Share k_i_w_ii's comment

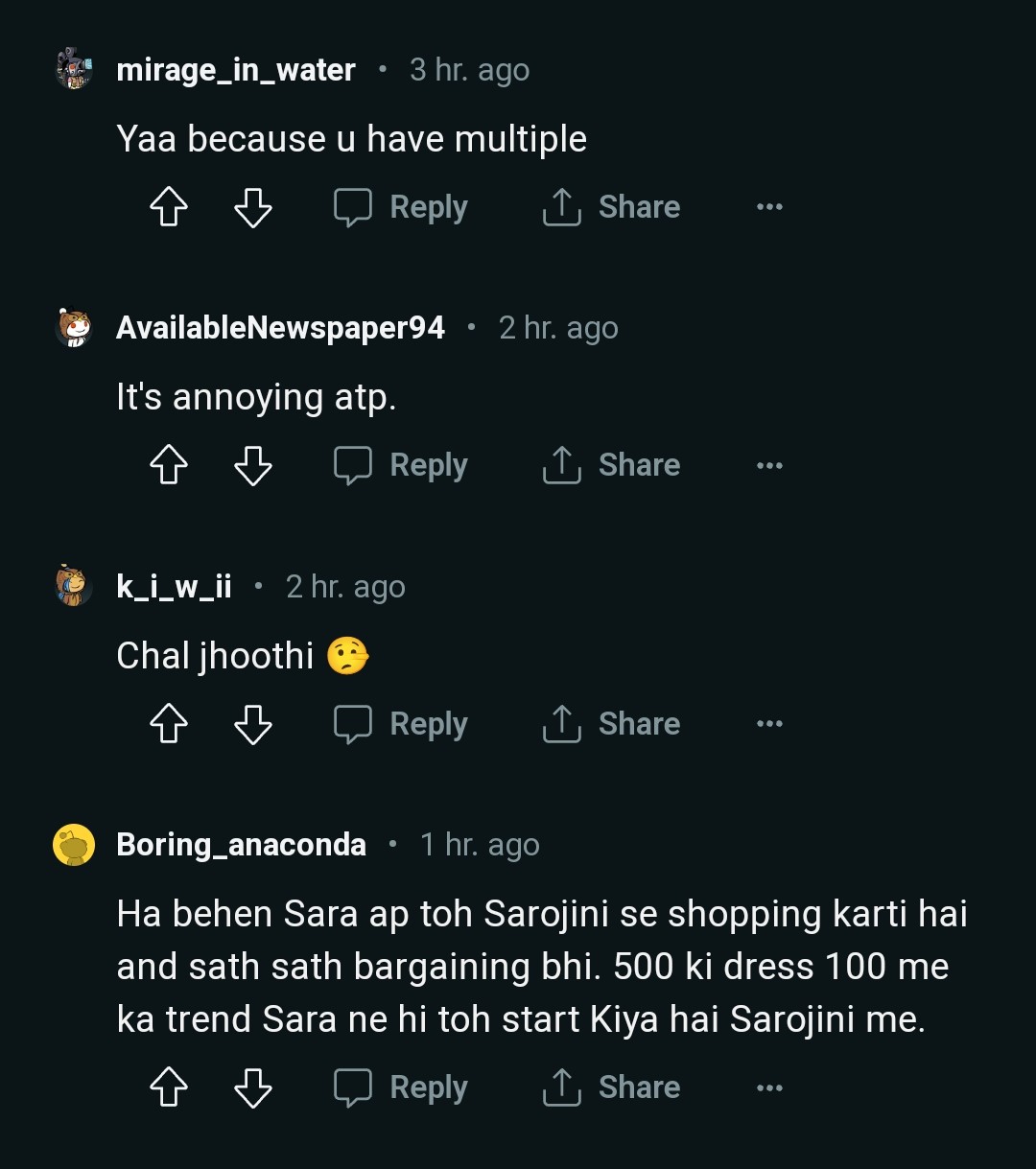point(611,724)
